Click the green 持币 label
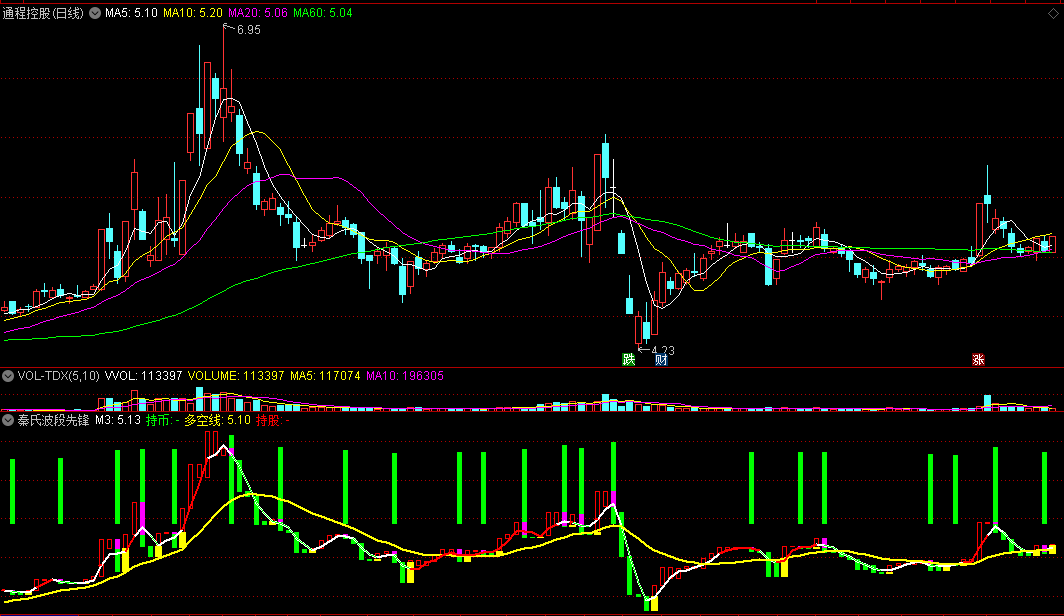This screenshot has height=616, width=1064. click(162, 421)
